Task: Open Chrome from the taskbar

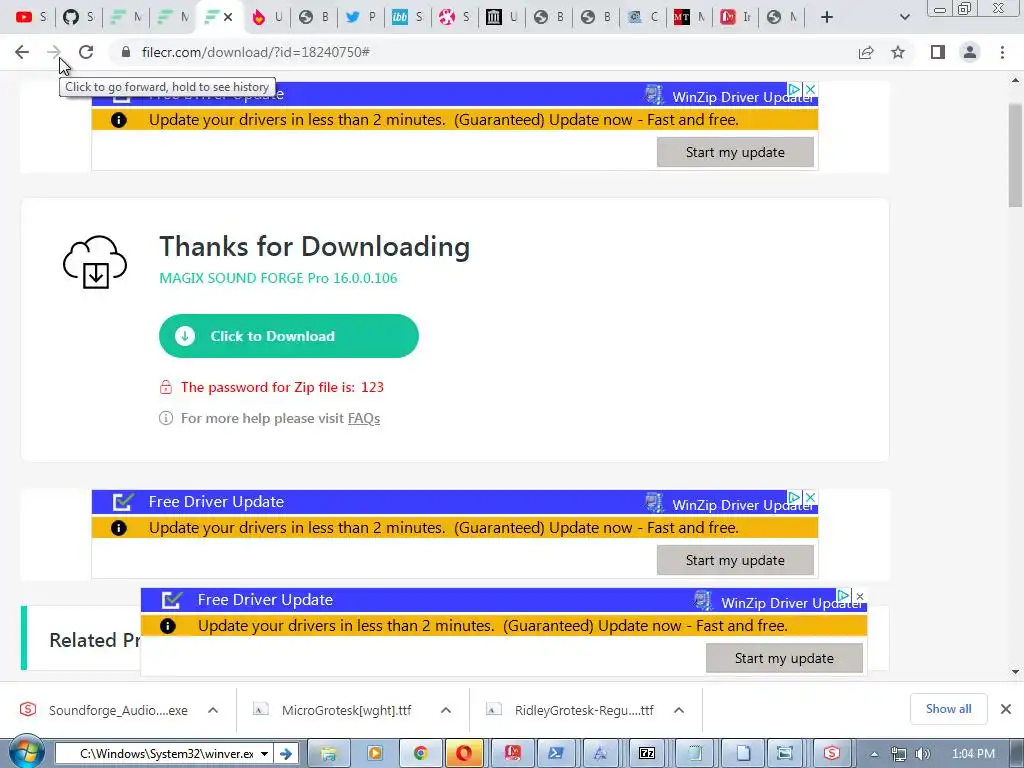Action: (x=419, y=754)
